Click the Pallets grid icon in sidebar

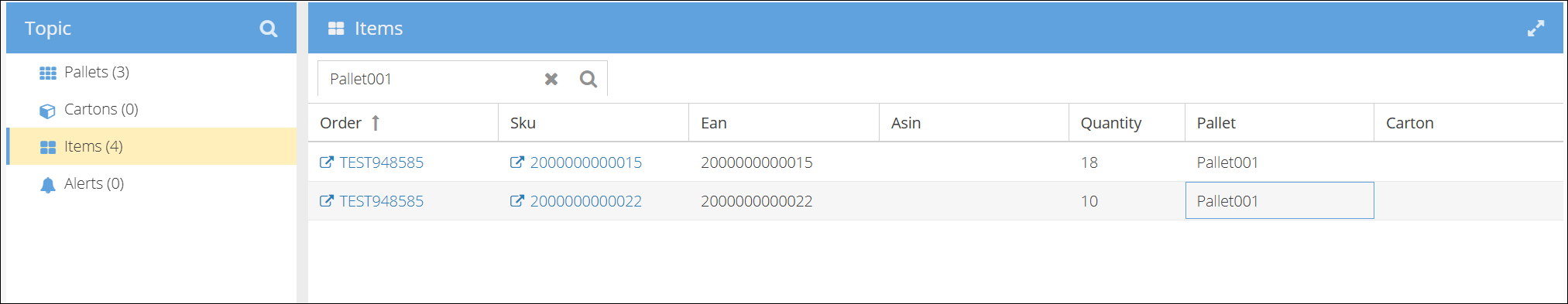(48, 73)
